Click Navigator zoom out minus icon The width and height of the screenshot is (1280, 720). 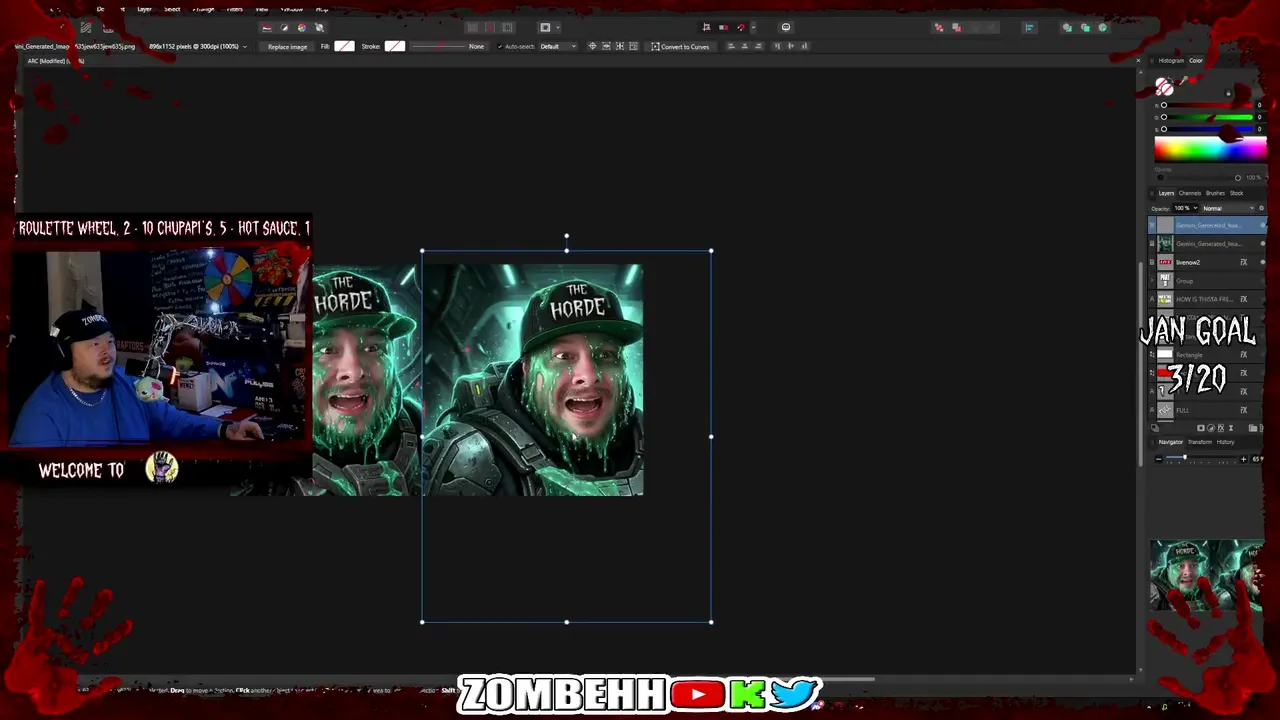click(x=1158, y=459)
